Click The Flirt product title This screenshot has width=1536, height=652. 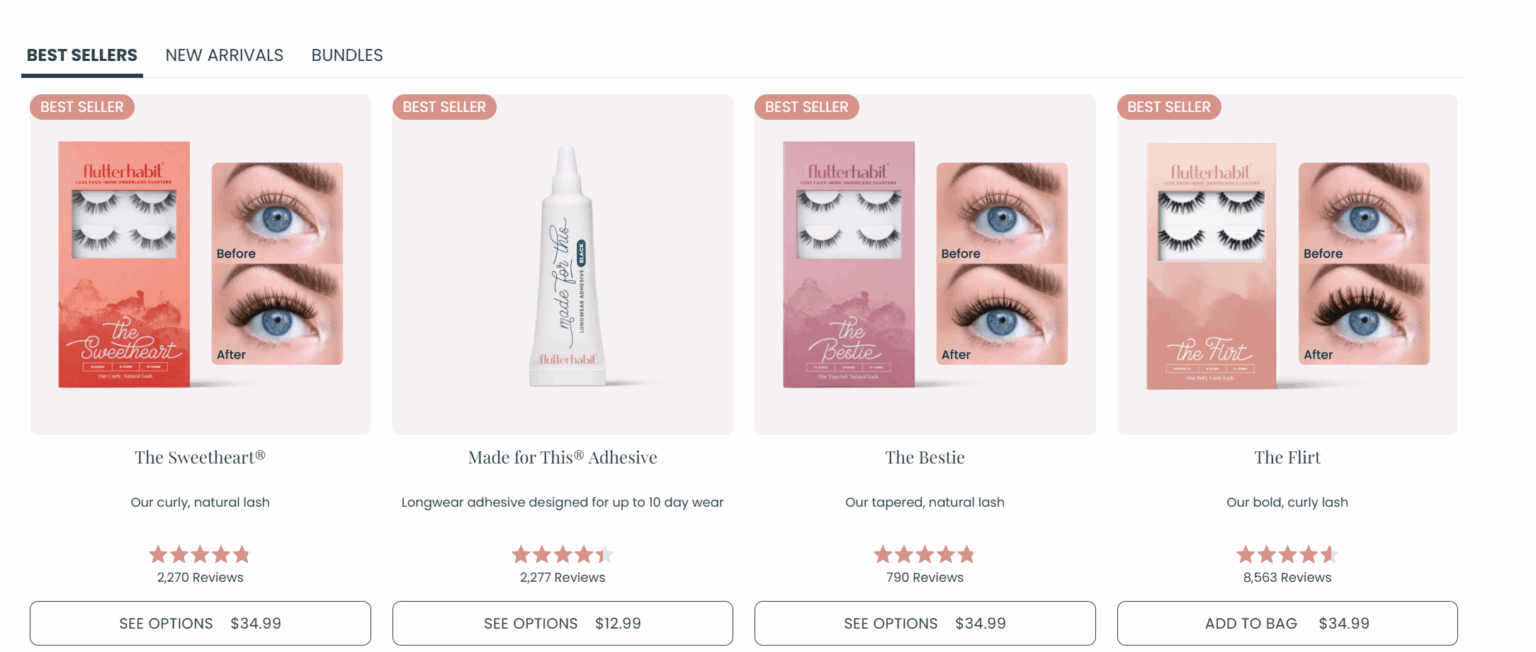[x=1287, y=457]
